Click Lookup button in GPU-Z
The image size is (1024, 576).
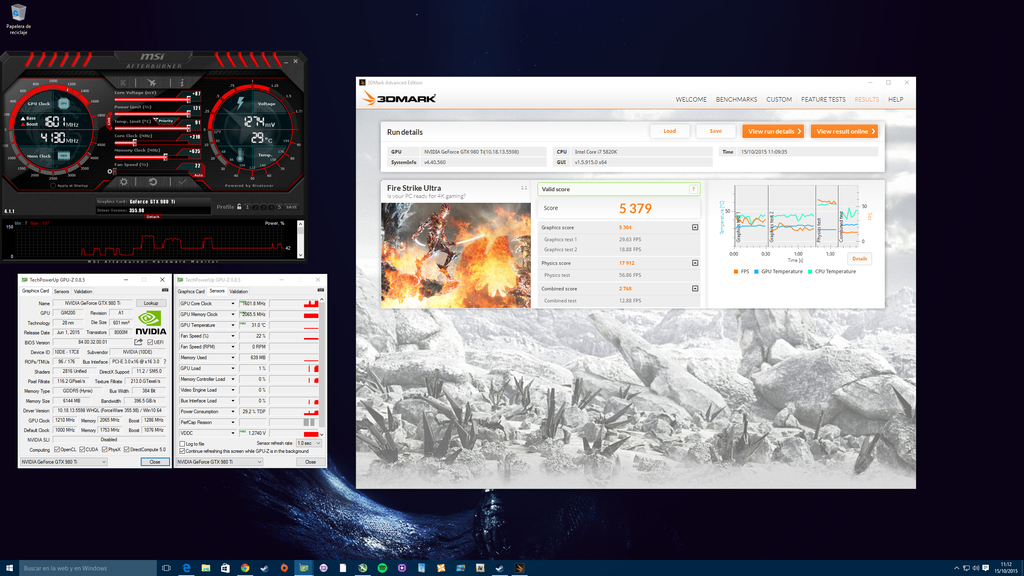click(151, 303)
